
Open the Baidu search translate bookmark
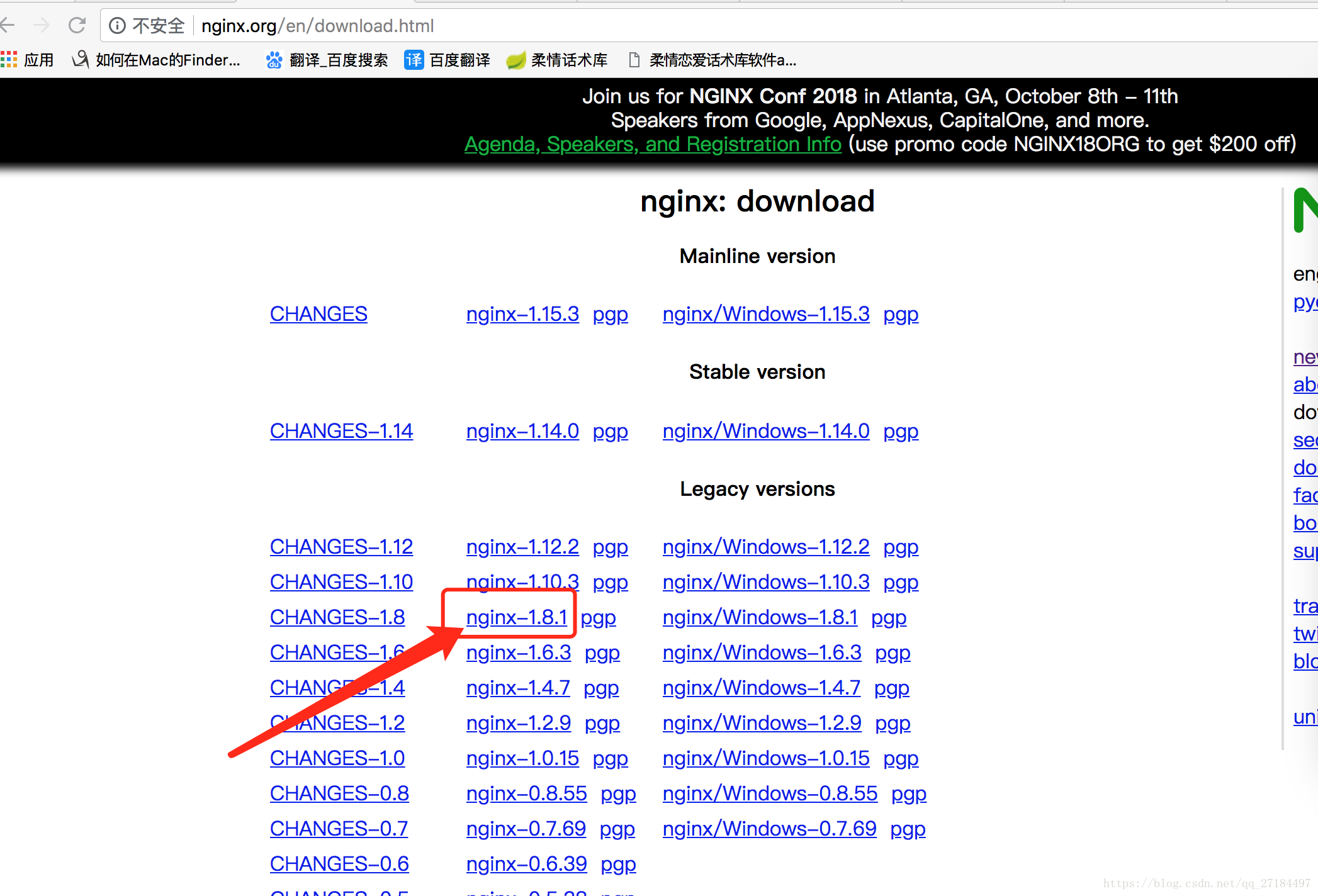coord(327,60)
